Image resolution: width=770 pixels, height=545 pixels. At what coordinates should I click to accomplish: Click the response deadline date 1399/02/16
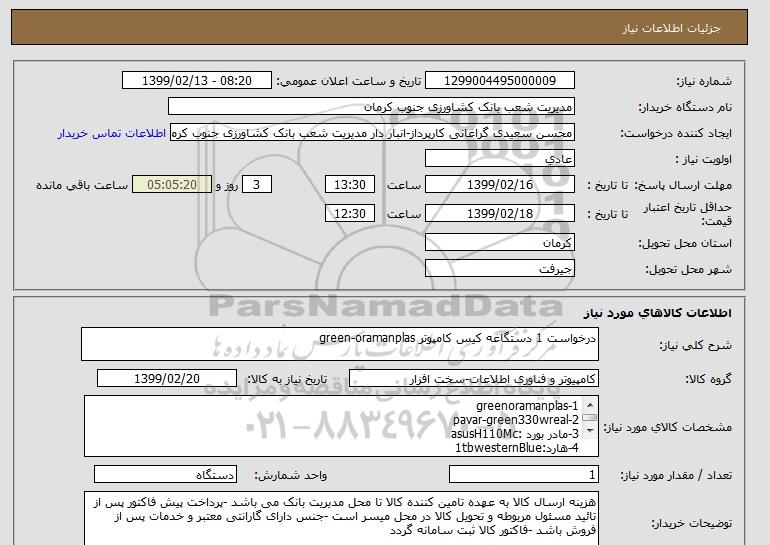[x=500, y=185]
